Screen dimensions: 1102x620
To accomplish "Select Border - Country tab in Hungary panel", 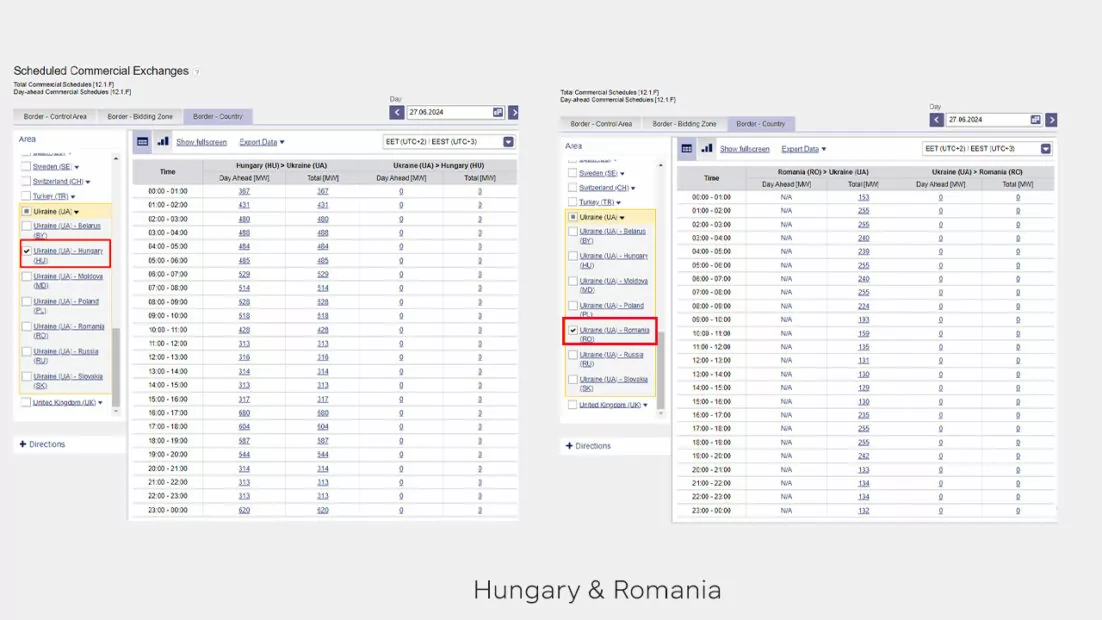I will pos(218,117).
